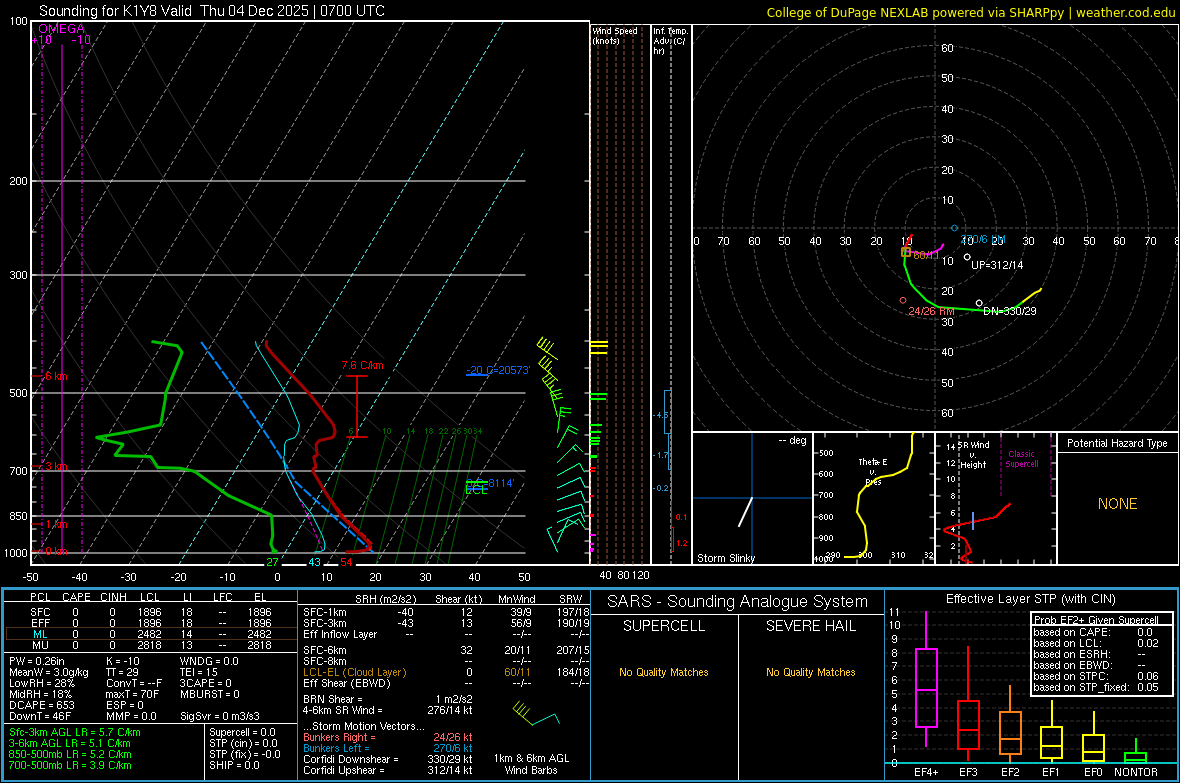The height and width of the screenshot is (783, 1180).
Task: Select the MU parcel row
Action: click(x=151, y=645)
